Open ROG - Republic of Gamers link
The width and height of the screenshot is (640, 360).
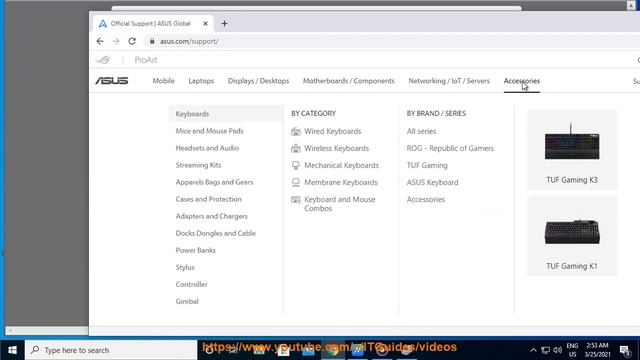coord(450,149)
